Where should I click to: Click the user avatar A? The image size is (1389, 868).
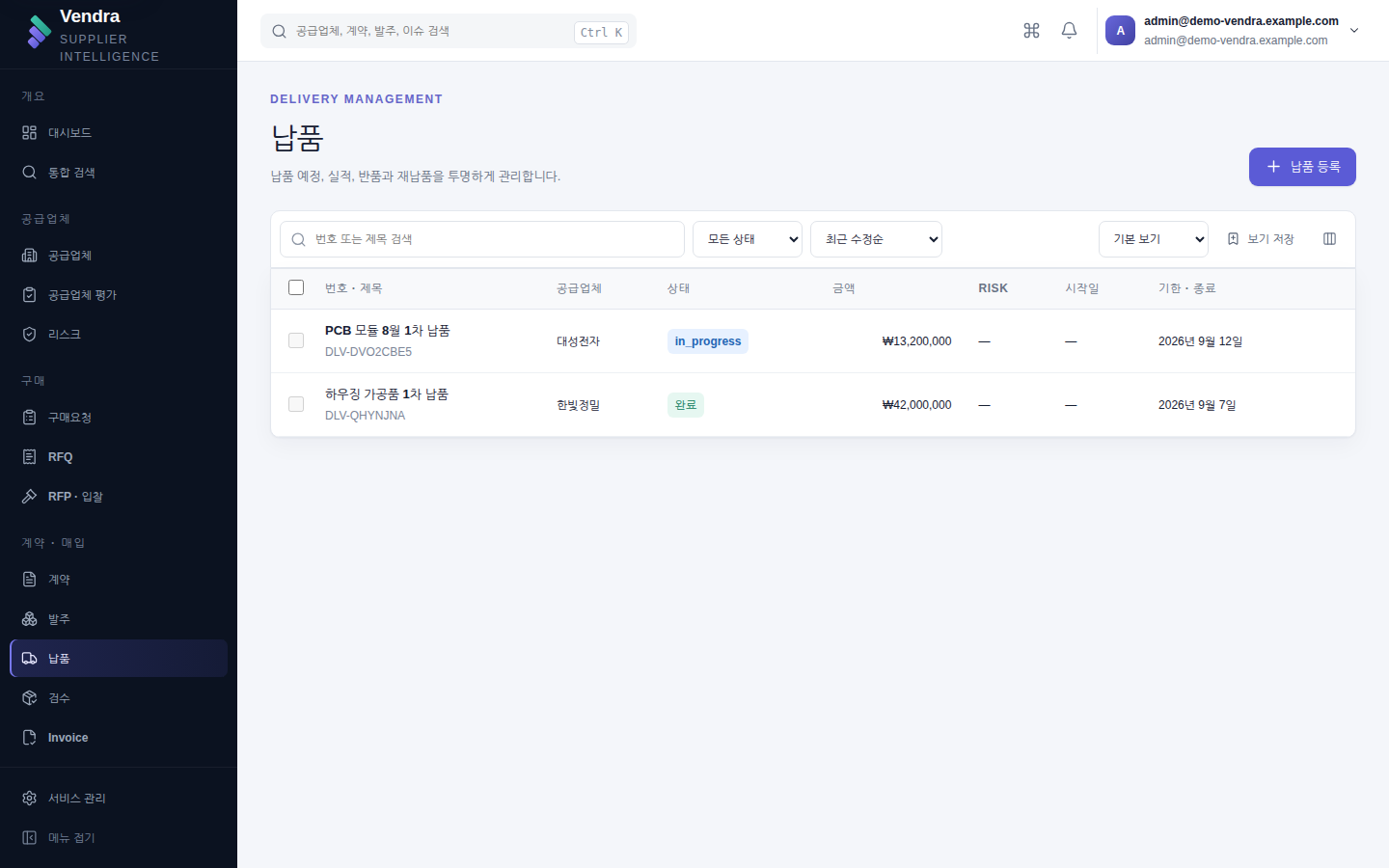click(x=1120, y=31)
